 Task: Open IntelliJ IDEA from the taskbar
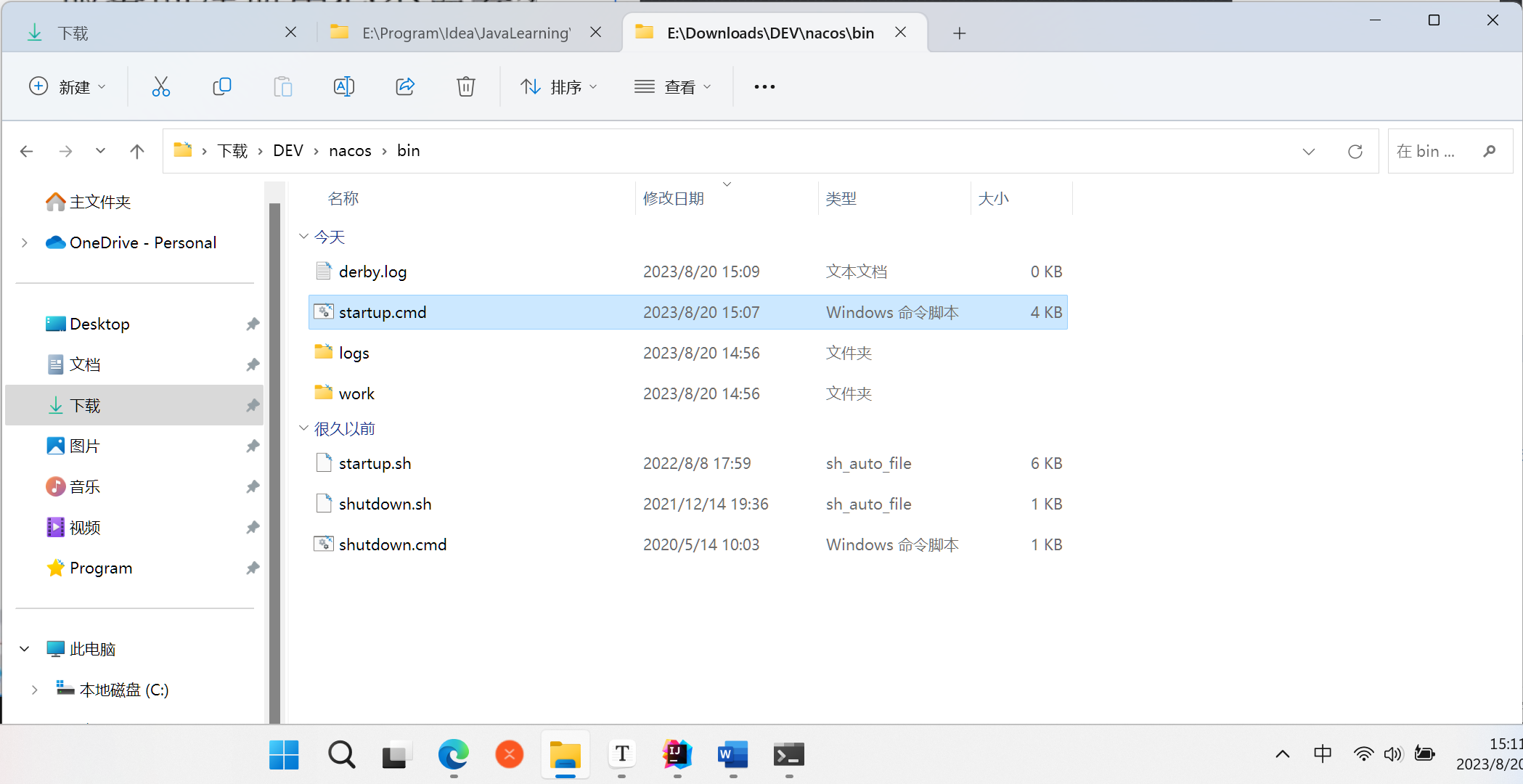[677, 755]
